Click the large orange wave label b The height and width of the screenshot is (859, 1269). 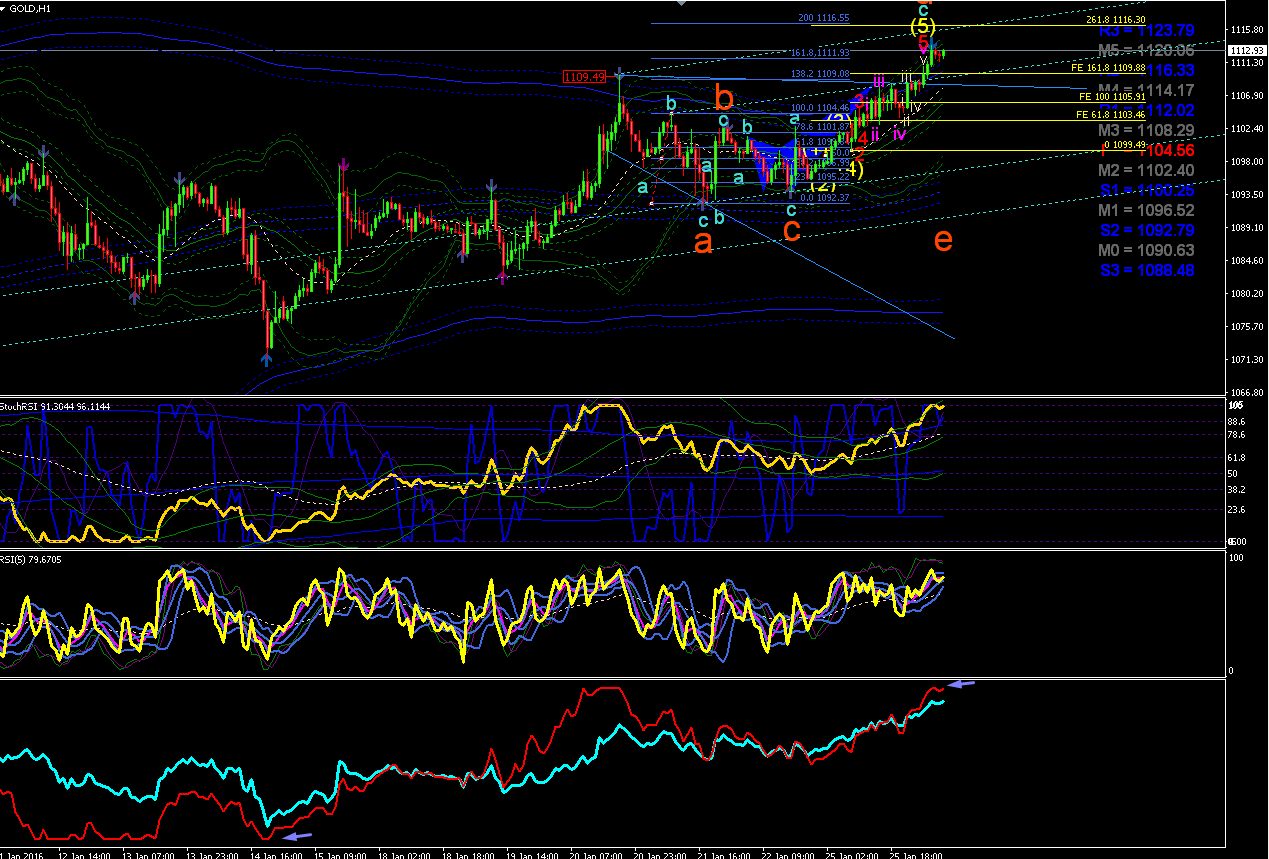[x=724, y=98]
